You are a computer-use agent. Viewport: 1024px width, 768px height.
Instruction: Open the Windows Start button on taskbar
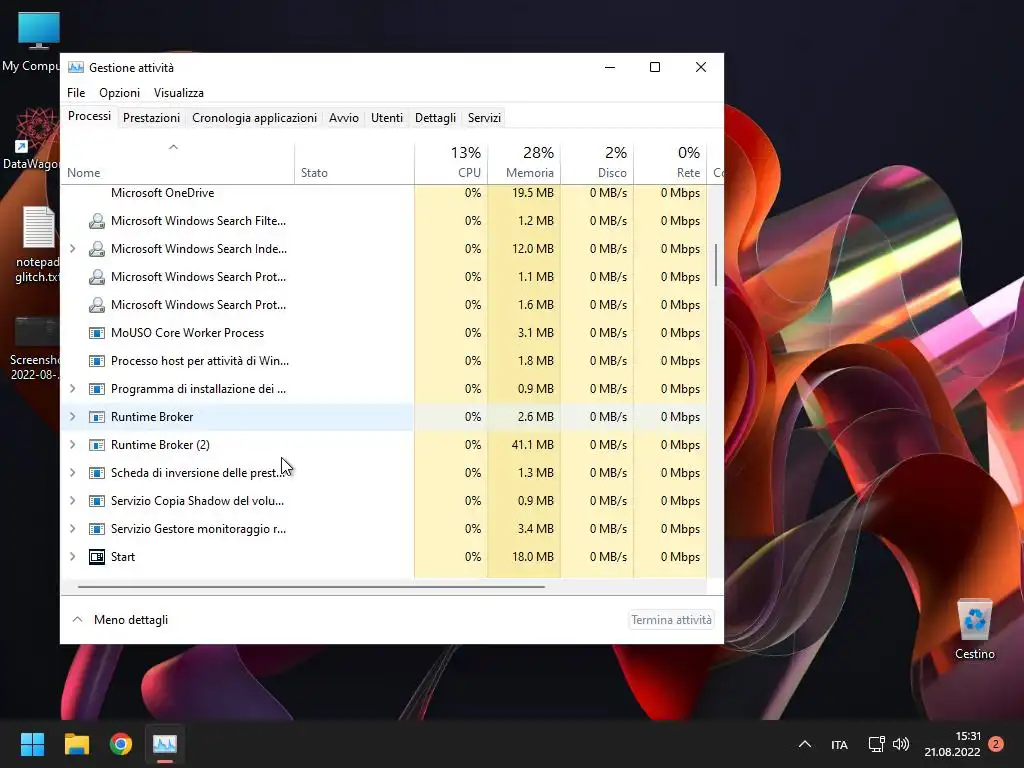32,744
